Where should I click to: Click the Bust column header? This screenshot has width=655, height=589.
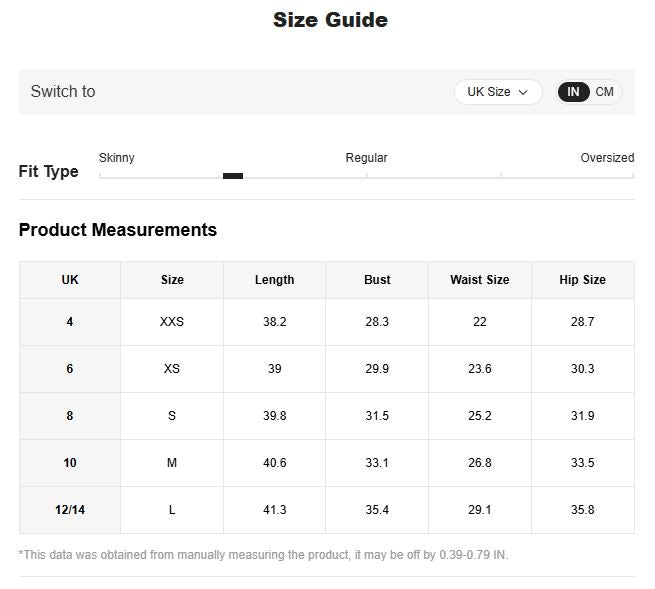[377, 280]
